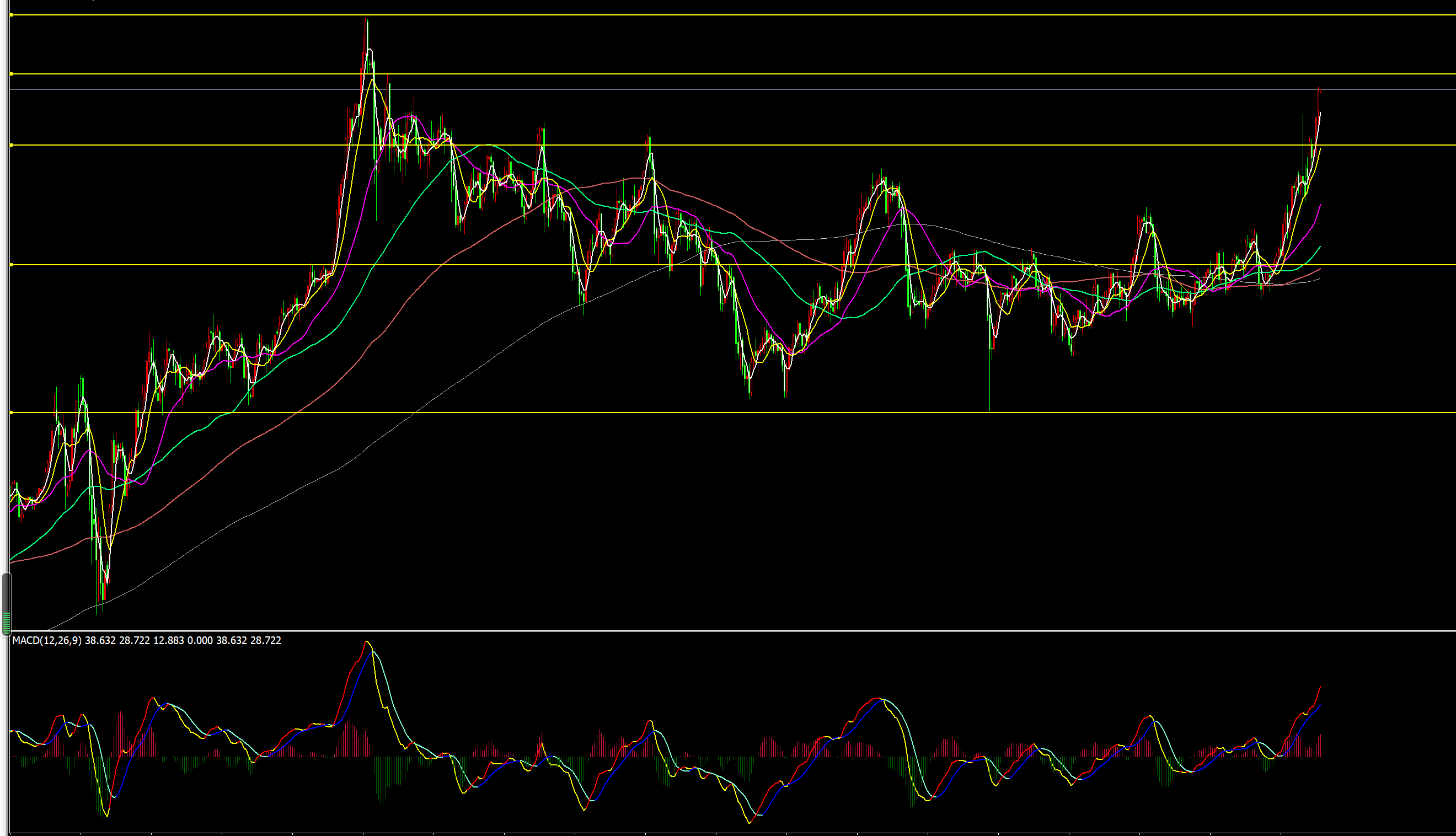This screenshot has width=1456, height=836.
Task: Click divider between price chart and MACD panel
Action: tap(728, 631)
